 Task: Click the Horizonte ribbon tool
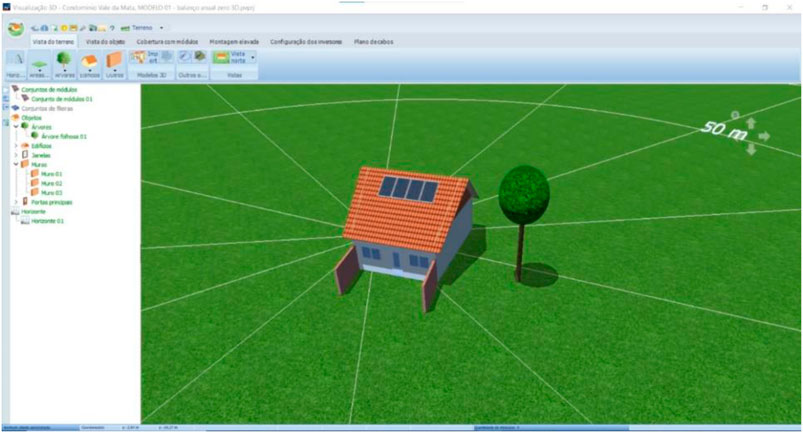point(15,65)
